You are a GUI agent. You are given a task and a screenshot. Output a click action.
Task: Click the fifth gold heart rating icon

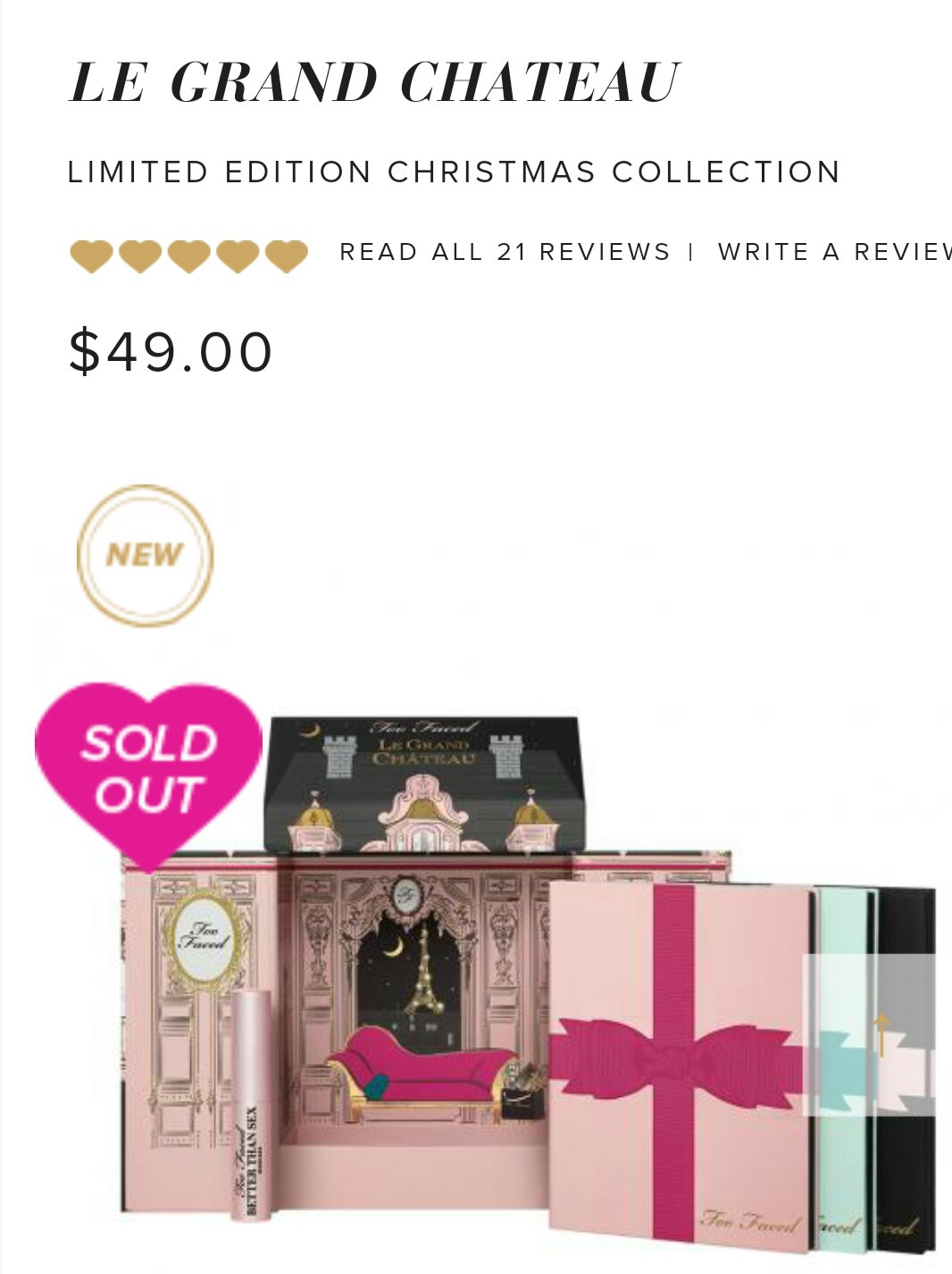click(x=286, y=256)
